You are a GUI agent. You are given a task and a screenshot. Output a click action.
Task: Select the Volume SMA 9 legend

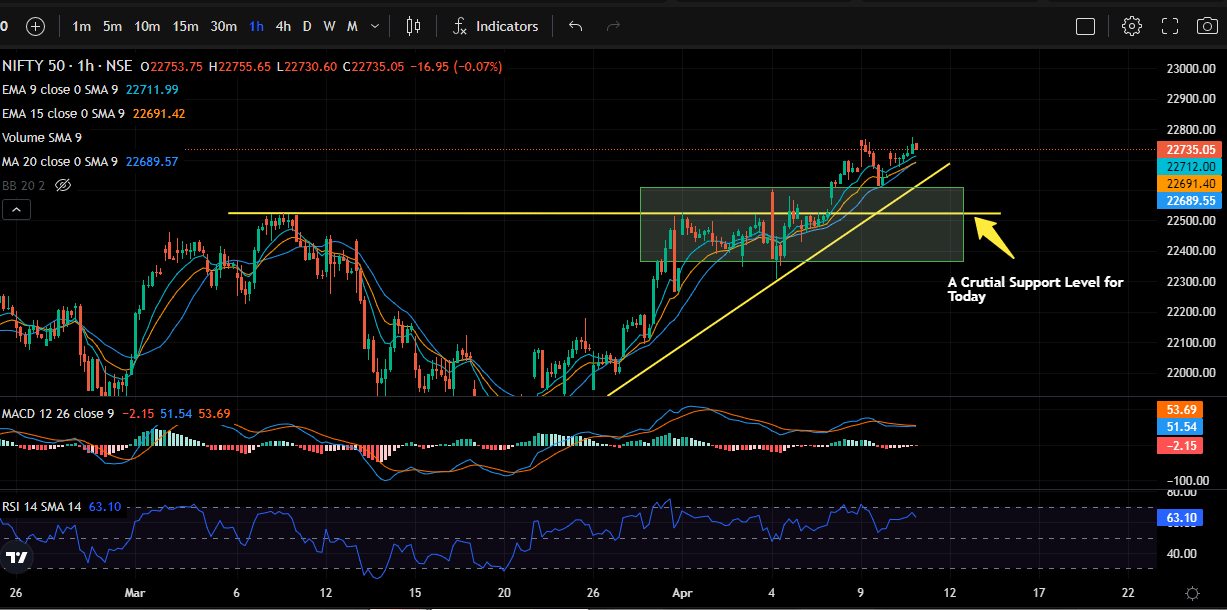(42, 137)
